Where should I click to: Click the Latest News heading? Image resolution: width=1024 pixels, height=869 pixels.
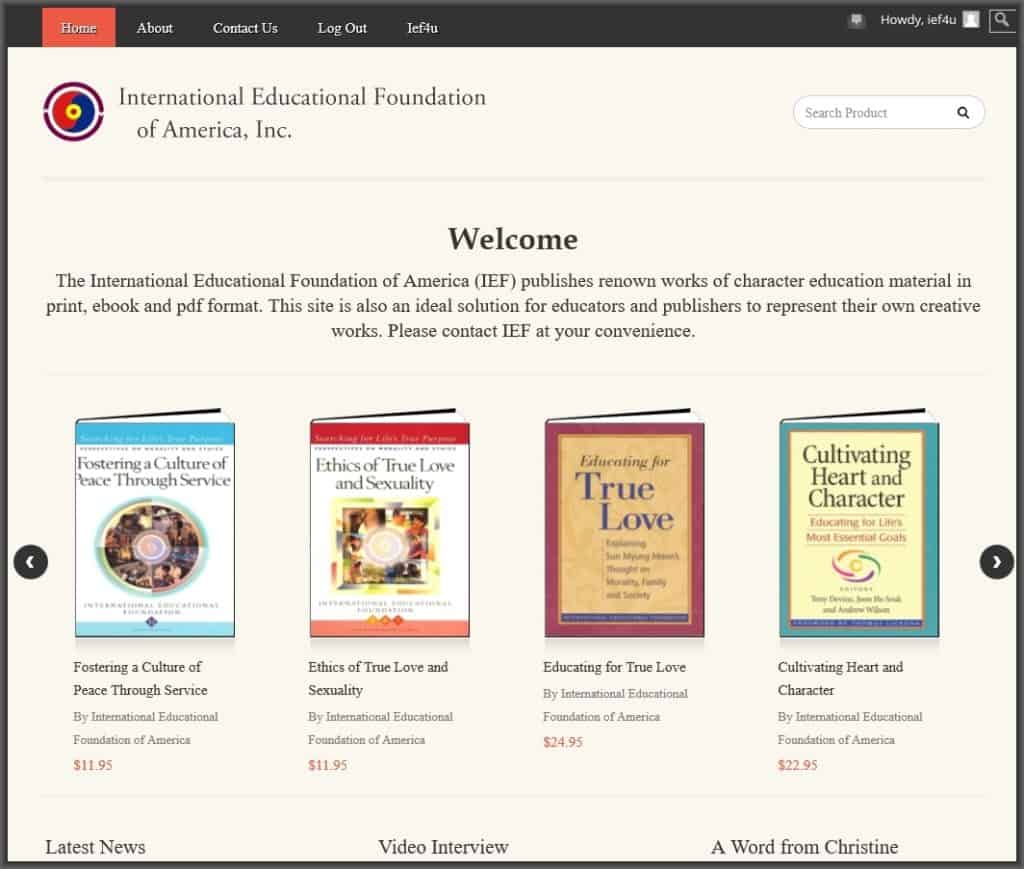(x=95, y=847)
